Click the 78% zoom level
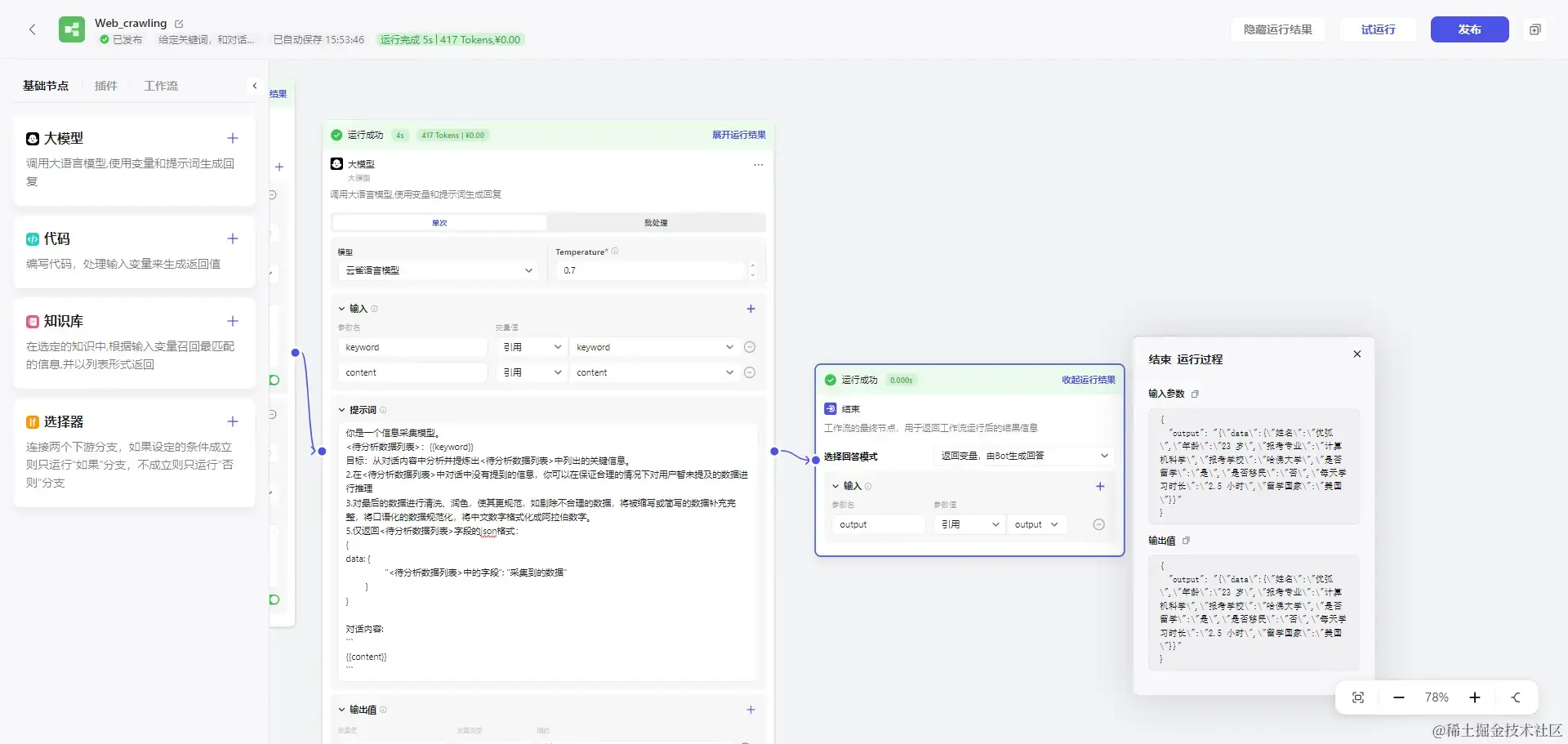Screen dimensions: 1568x744 [x=1437, y=697]
